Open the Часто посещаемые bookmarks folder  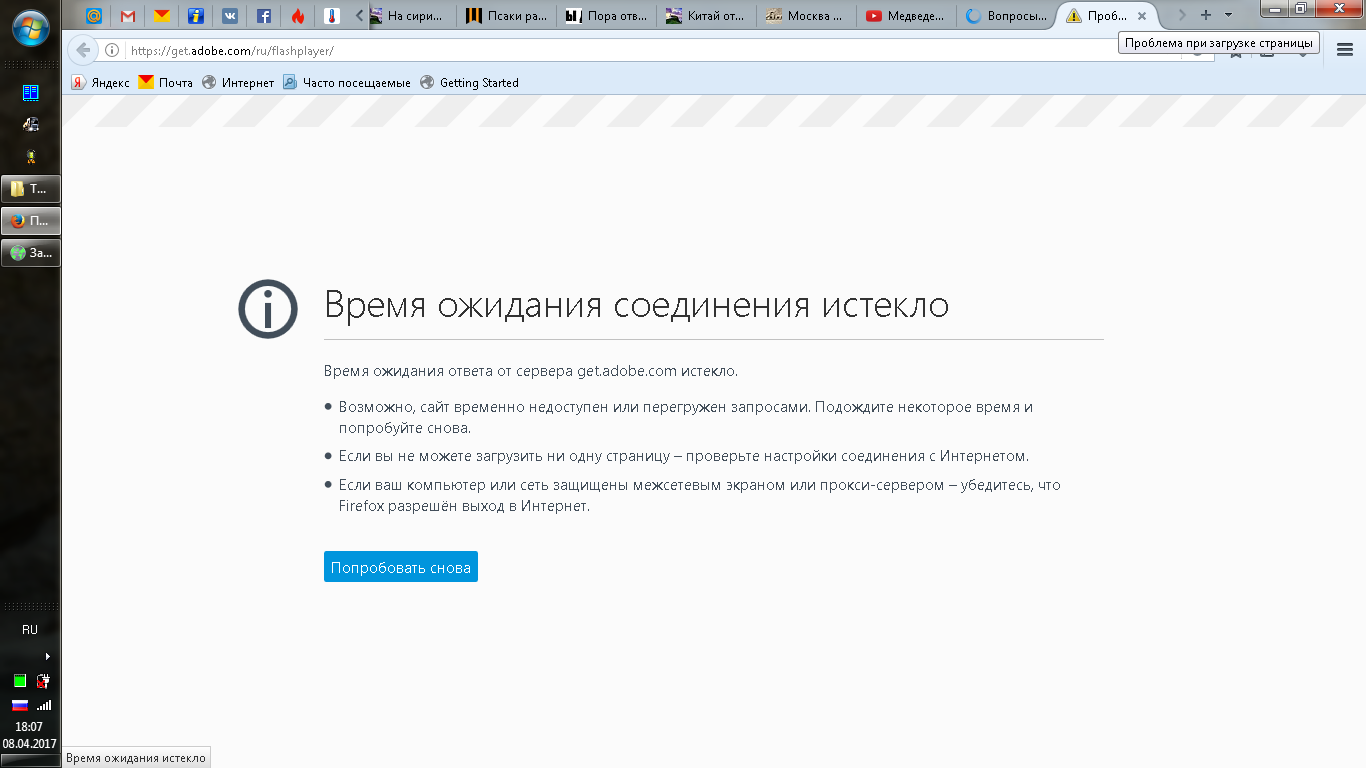(x=346, y=83)
